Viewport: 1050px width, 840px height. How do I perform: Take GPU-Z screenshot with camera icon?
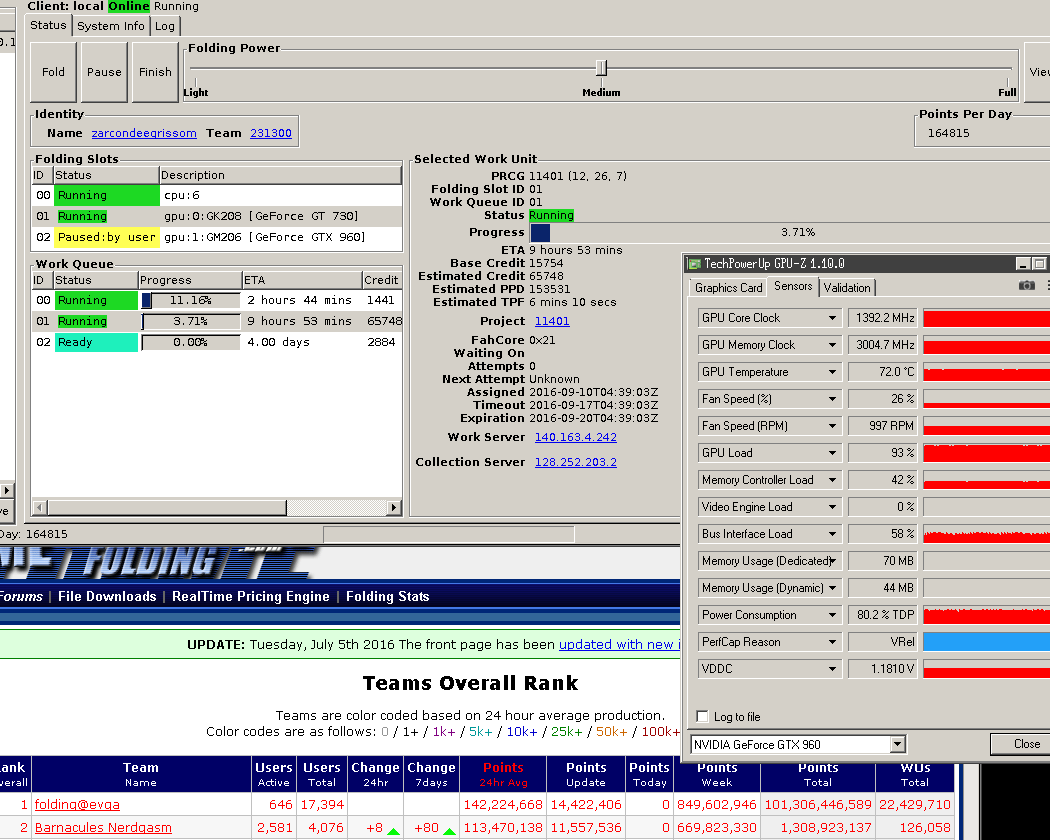pos(1026,286)
